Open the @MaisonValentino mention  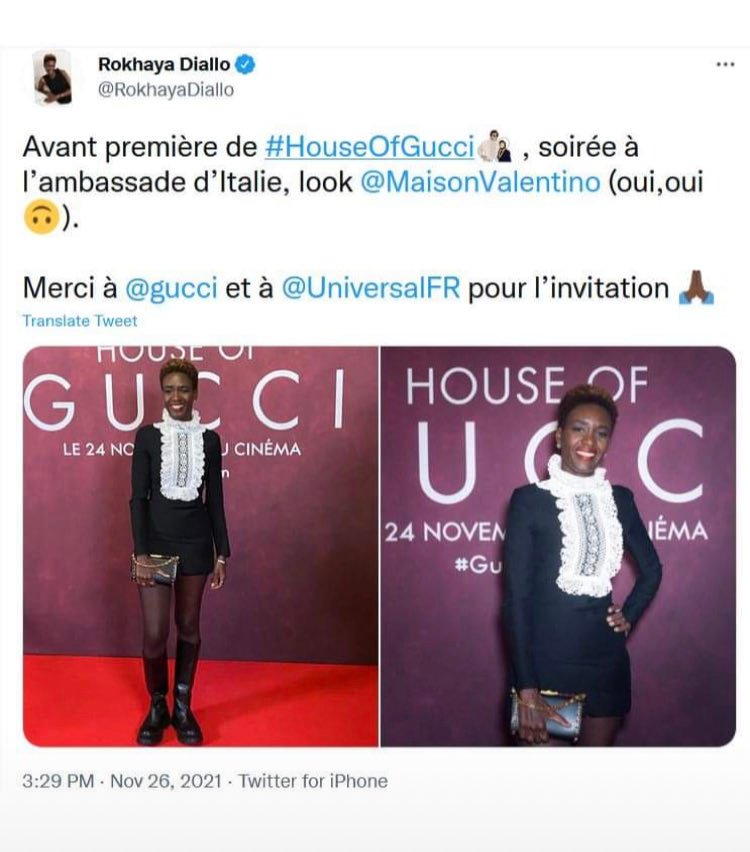[x=480, y=182]
